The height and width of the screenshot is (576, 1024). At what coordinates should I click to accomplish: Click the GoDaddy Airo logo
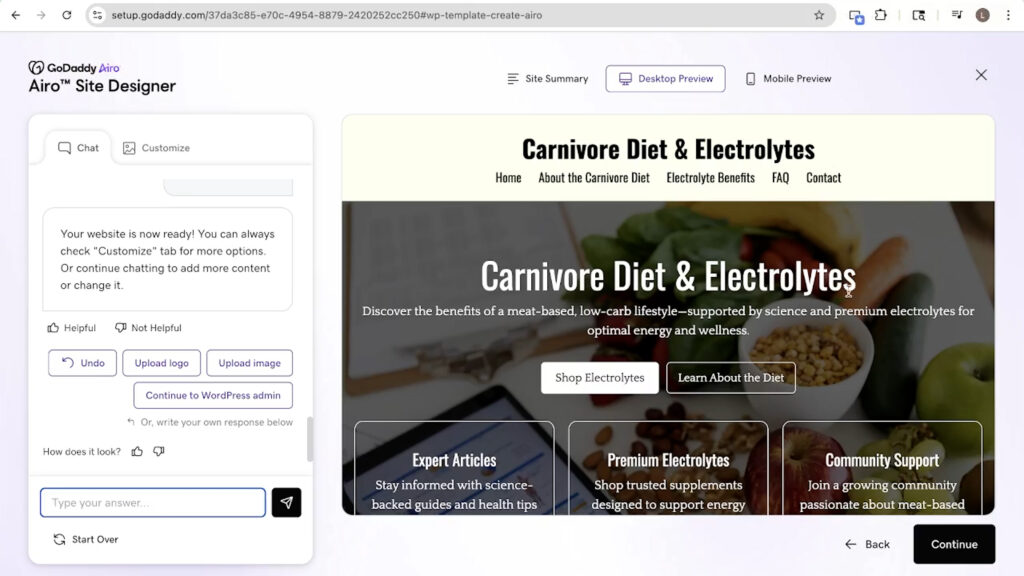click(x=74, y=68)
